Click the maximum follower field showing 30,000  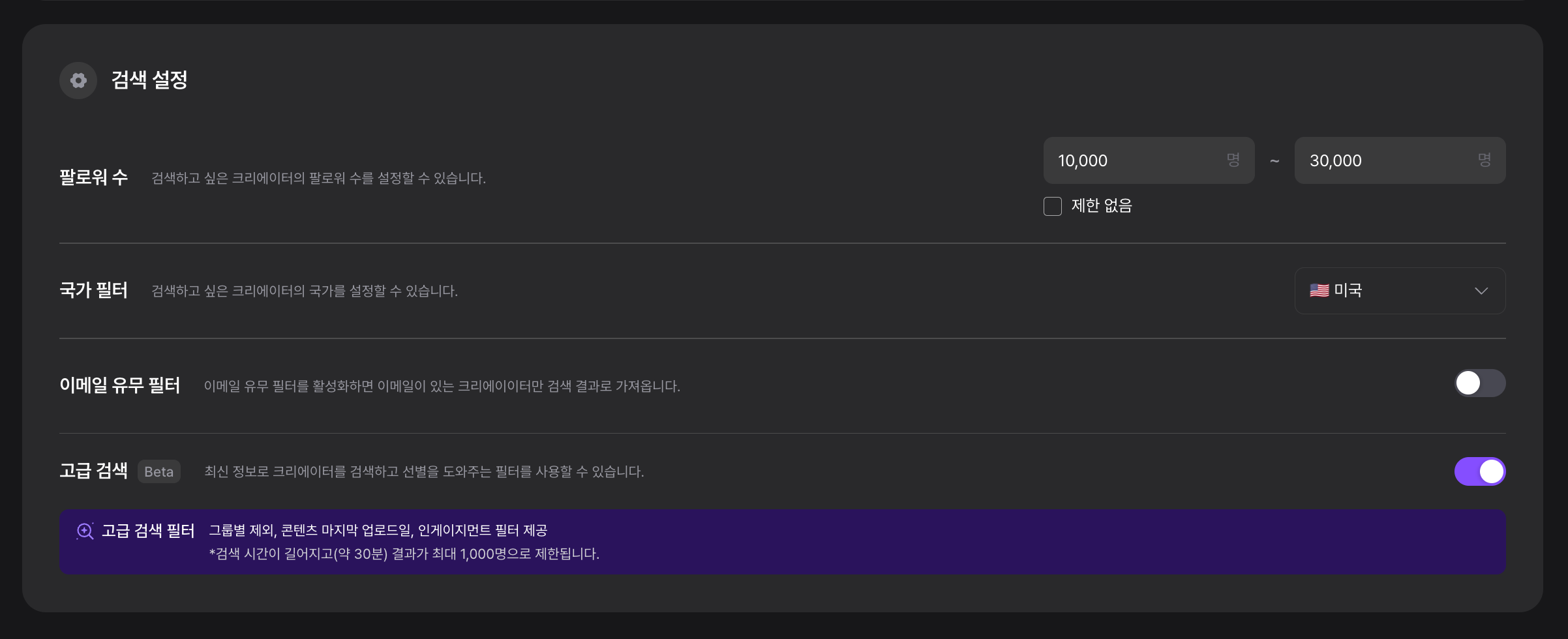click(x=1400, y=160)
